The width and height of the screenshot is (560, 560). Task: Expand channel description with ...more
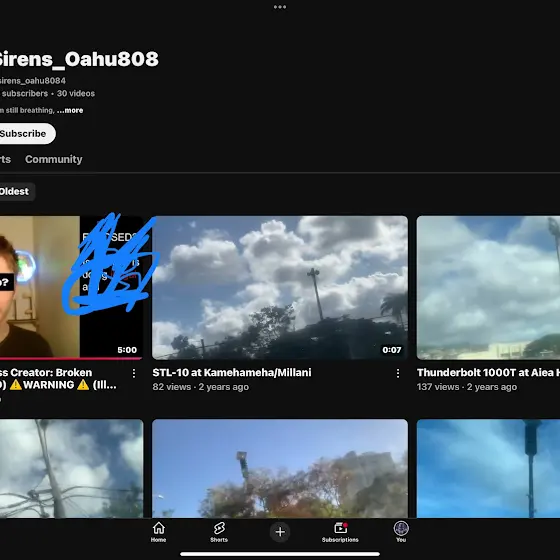[x=70, y=110]
